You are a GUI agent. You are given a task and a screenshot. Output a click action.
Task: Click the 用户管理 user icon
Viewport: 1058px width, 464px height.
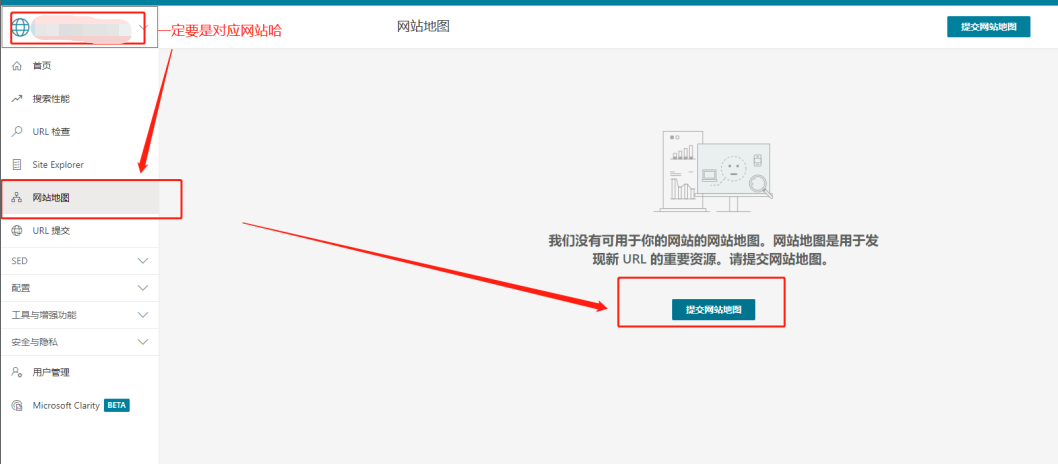[16, 372]
